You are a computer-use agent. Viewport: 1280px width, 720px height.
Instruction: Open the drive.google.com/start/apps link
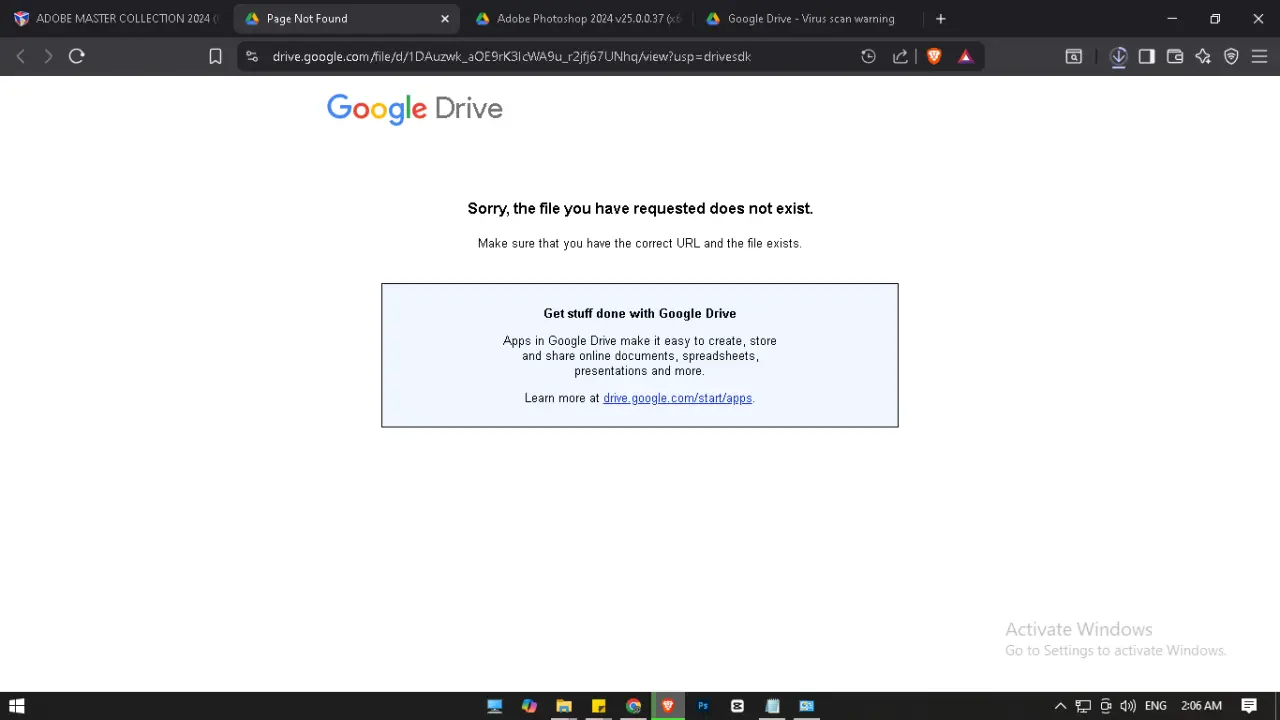point(677,398)
